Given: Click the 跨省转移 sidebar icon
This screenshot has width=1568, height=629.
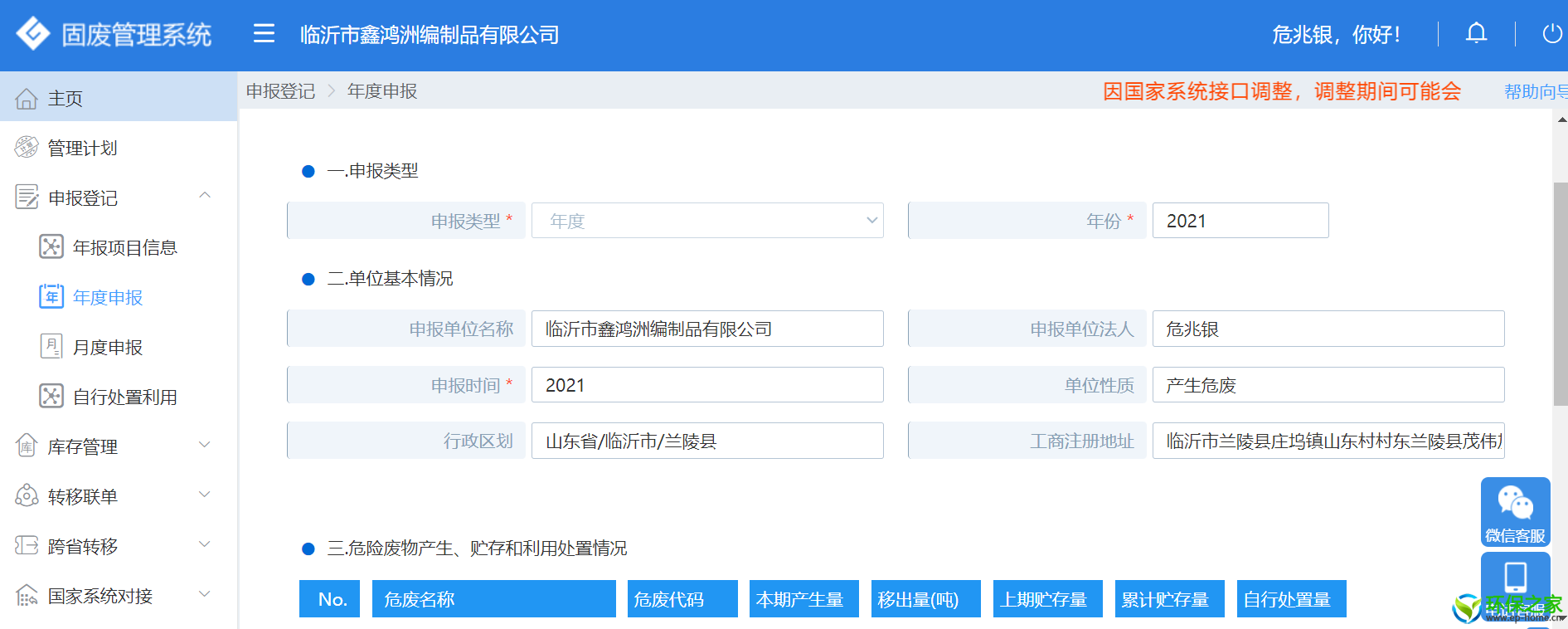Looking at the screenshot, I should (x=27, y=545).
